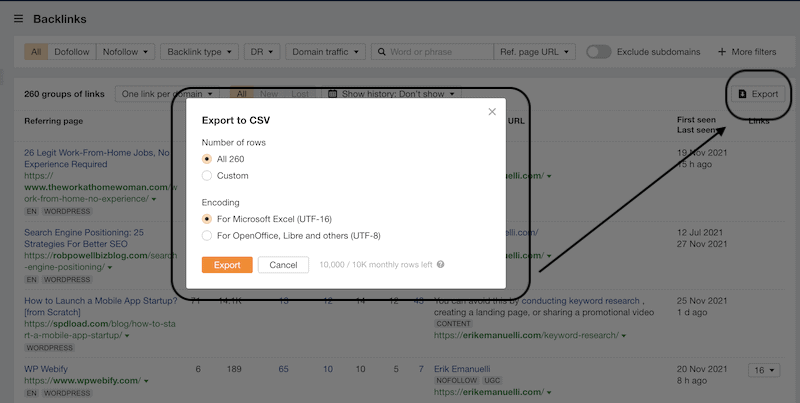Click the 20 Nov 2021 first seen date
The width and height of the screenshot is (800, 403).
click(702, 369)
